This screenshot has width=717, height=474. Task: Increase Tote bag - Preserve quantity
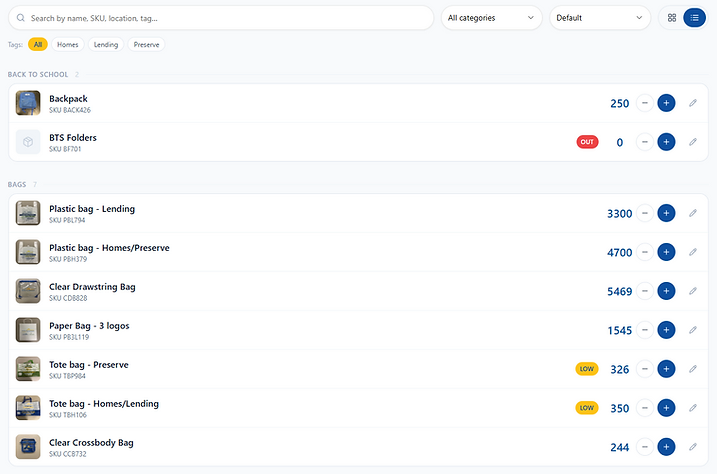666,369
